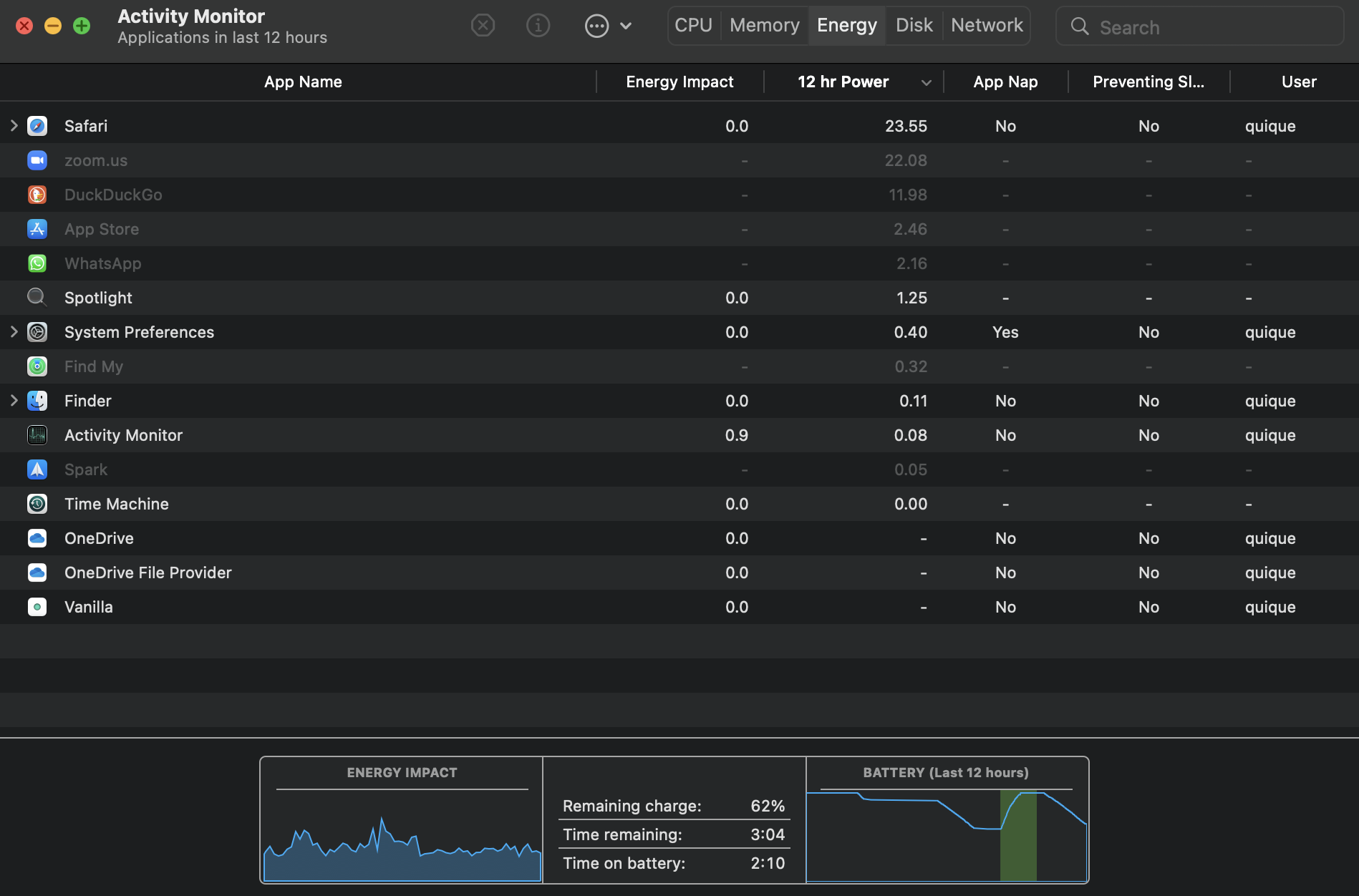Viewport: 1359px width, 896px height.
Task: Expand the Safari process row
Action: coord(14,126)
